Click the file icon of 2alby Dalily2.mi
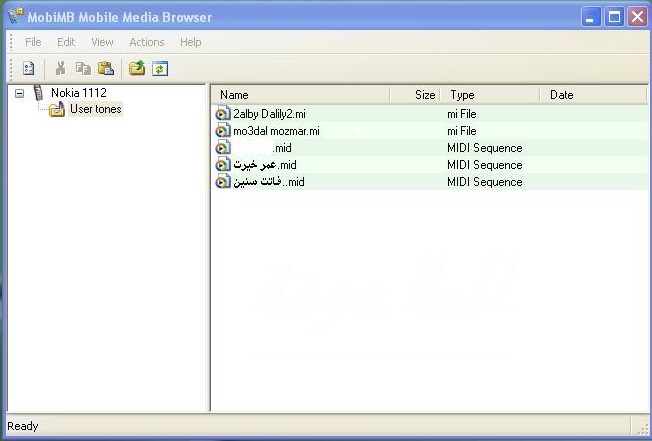 pos(223,113)
